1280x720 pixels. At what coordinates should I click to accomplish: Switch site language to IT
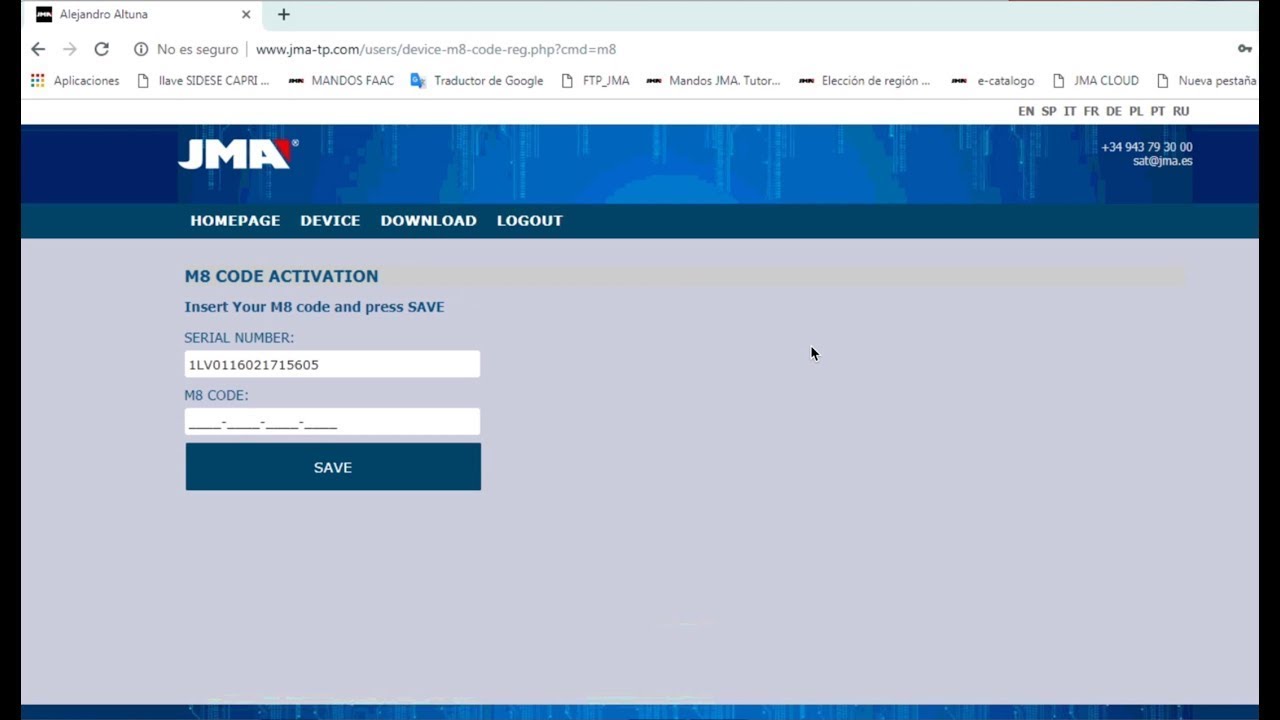[1070, 111]
